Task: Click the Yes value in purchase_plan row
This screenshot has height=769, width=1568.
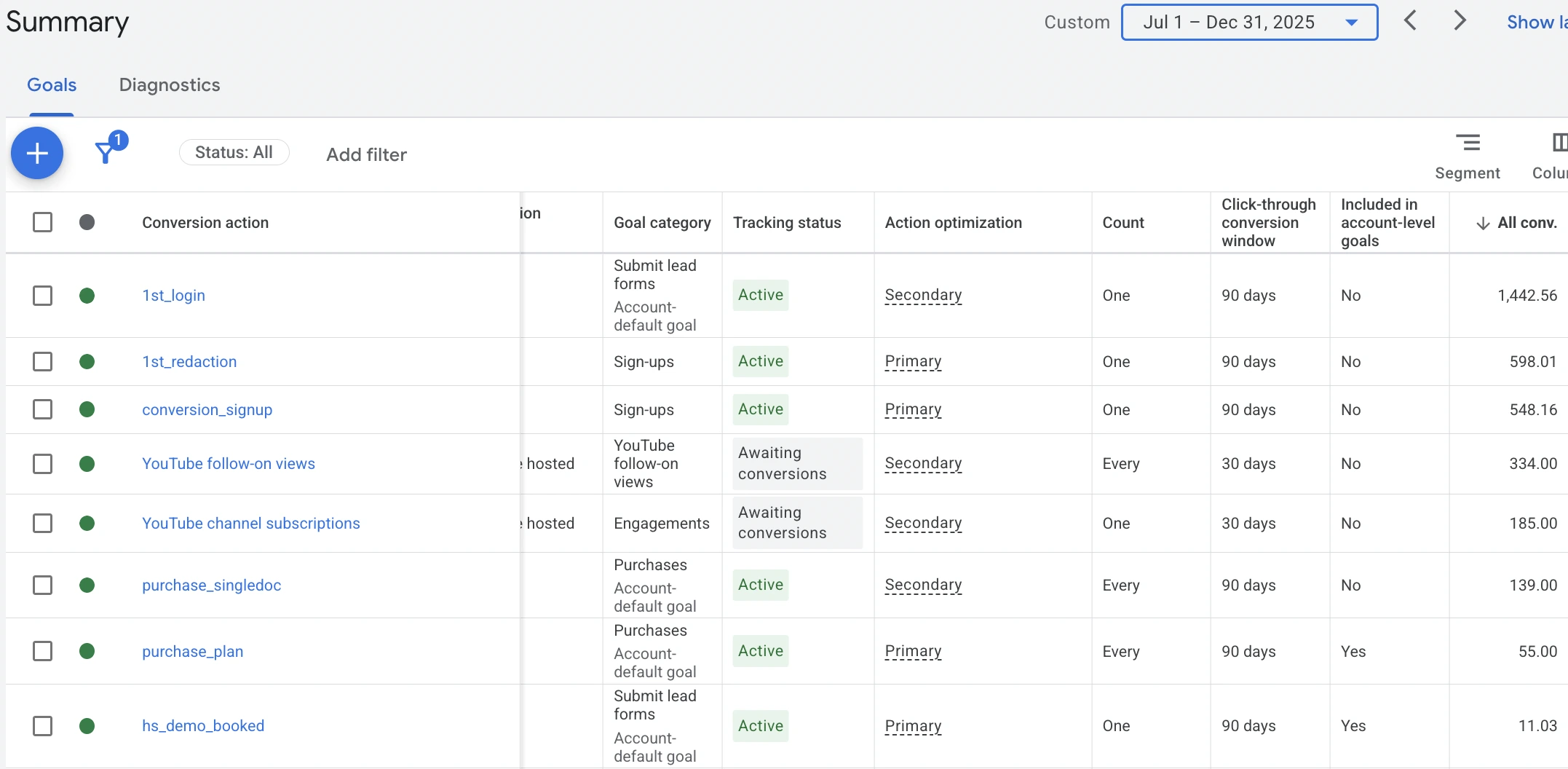Action: pos(1353,651)
